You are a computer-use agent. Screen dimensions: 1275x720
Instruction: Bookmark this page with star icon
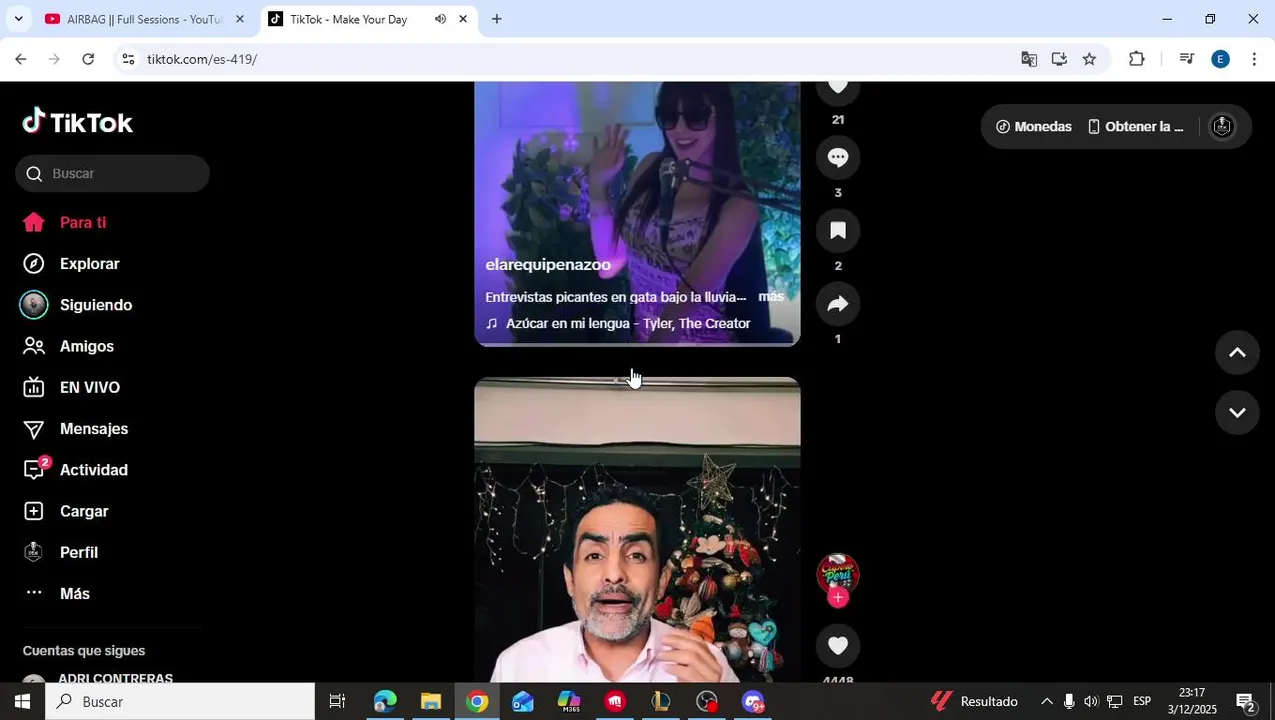point(1089,59)
